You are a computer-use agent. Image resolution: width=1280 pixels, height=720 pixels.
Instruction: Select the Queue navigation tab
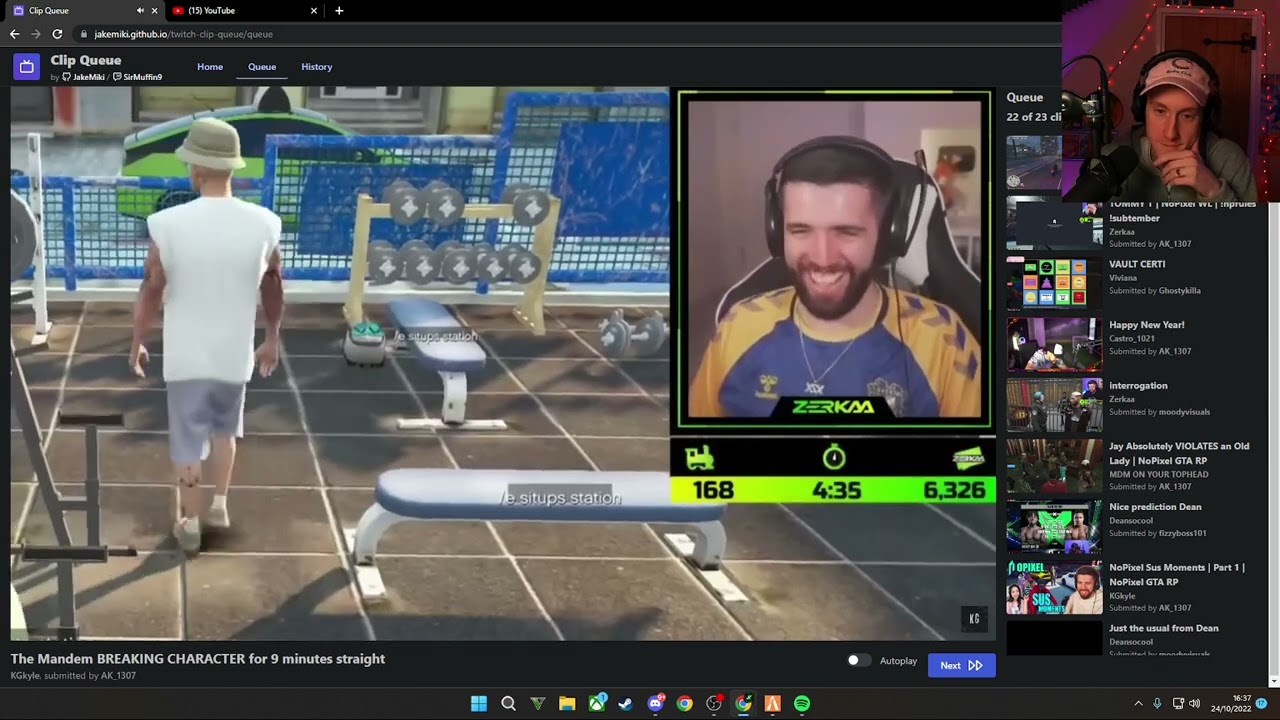pos(262,67)
